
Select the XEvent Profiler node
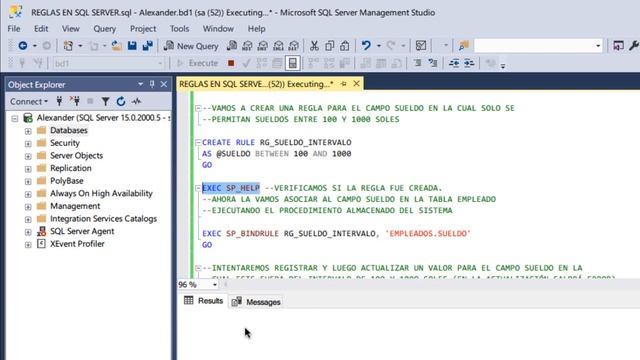pos(77,244)
